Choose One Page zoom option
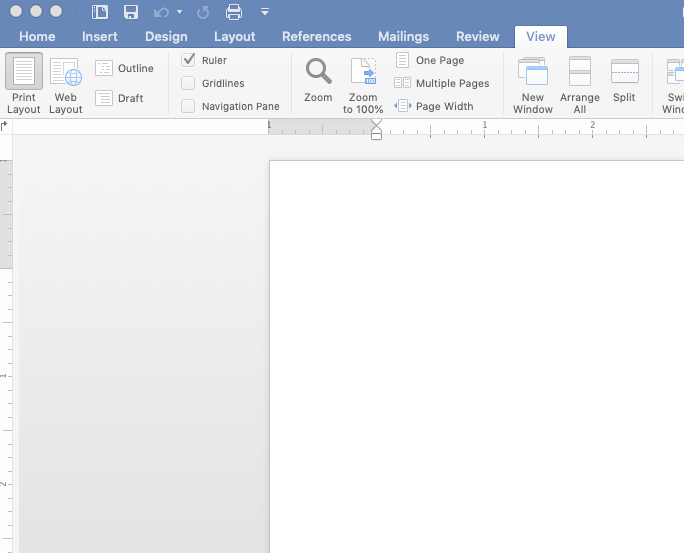 (x=429, y=60)
